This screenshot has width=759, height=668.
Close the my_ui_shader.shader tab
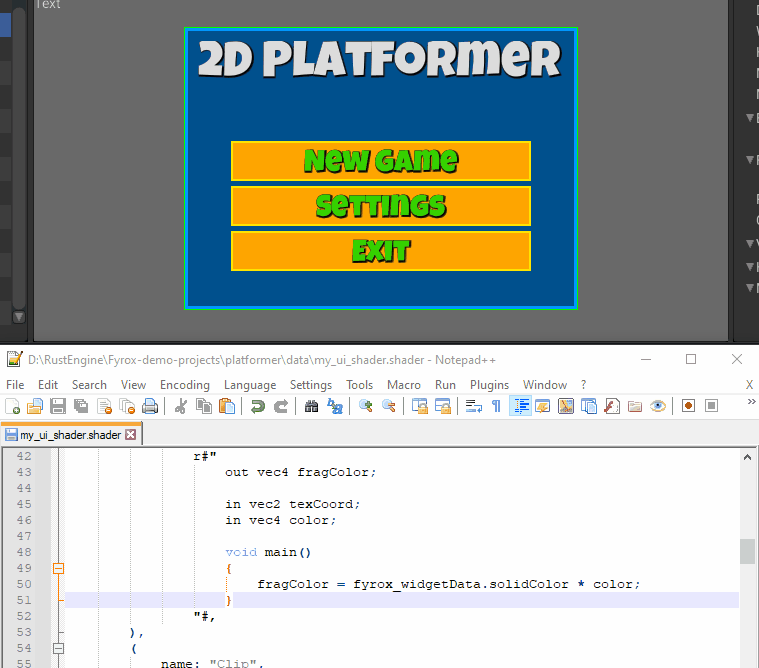[130, 435]
